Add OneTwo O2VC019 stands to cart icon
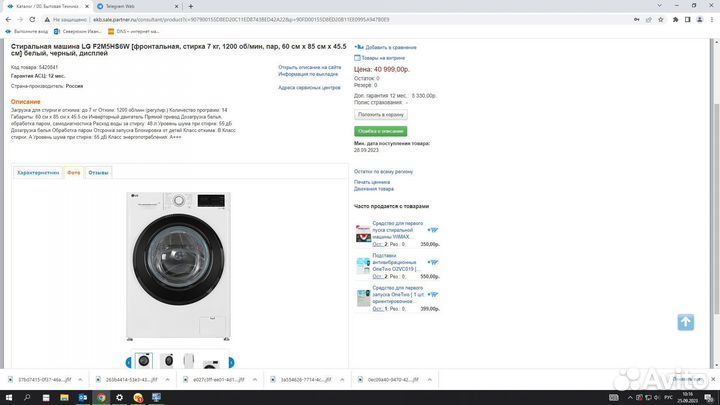Screen dimensions: 720x405 [433, 262]
